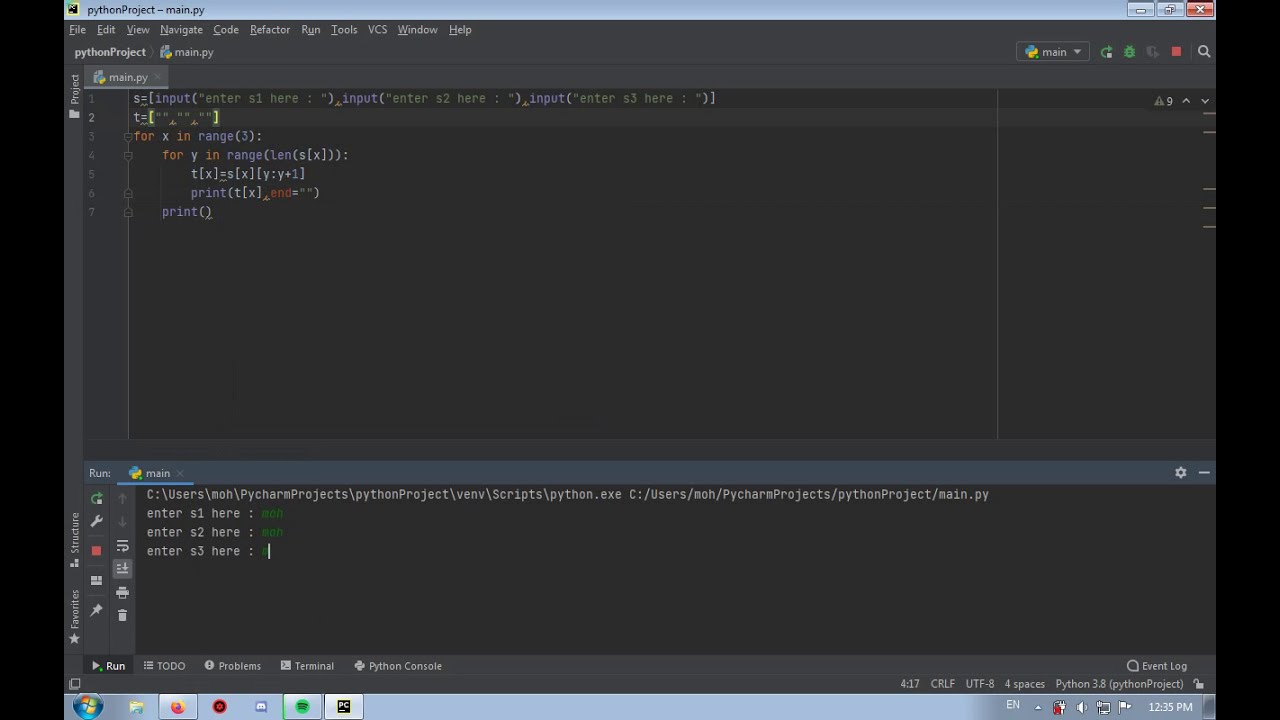Open the TODO tool window
Viewport: 1280px width, 720px height.
(164, 666)
